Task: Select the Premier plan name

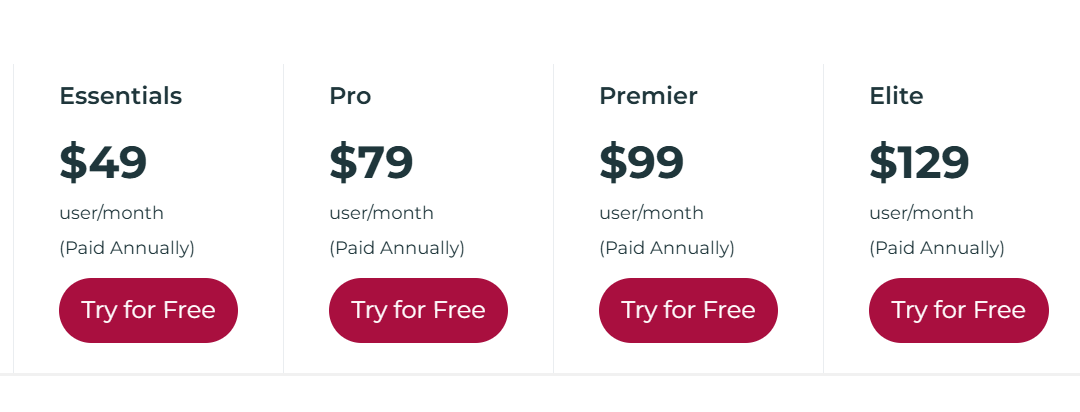Action: pos(648,96)
